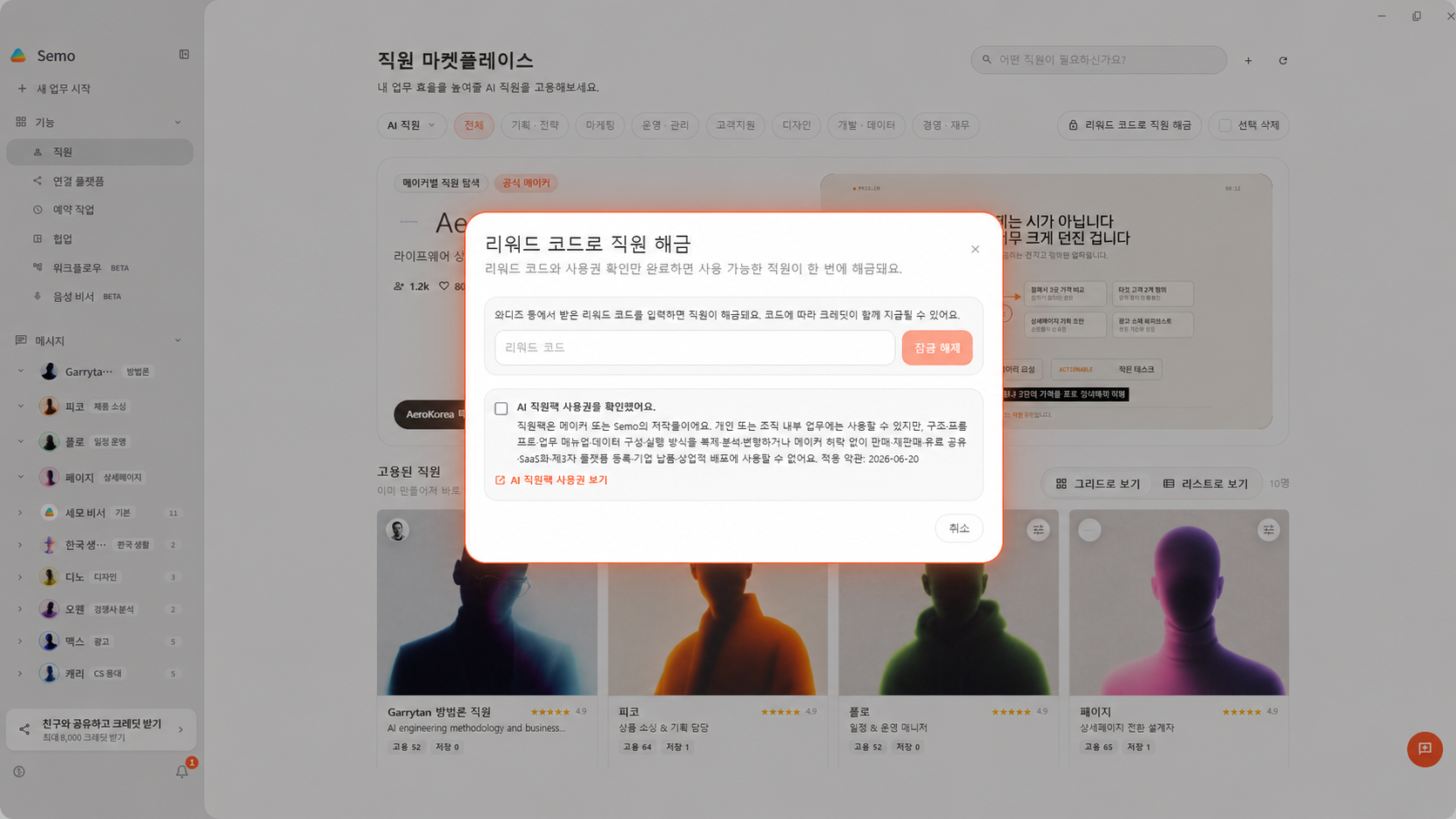Click the refresh icon near search
Screen dimensions: 1456x819
(1283, 61)
